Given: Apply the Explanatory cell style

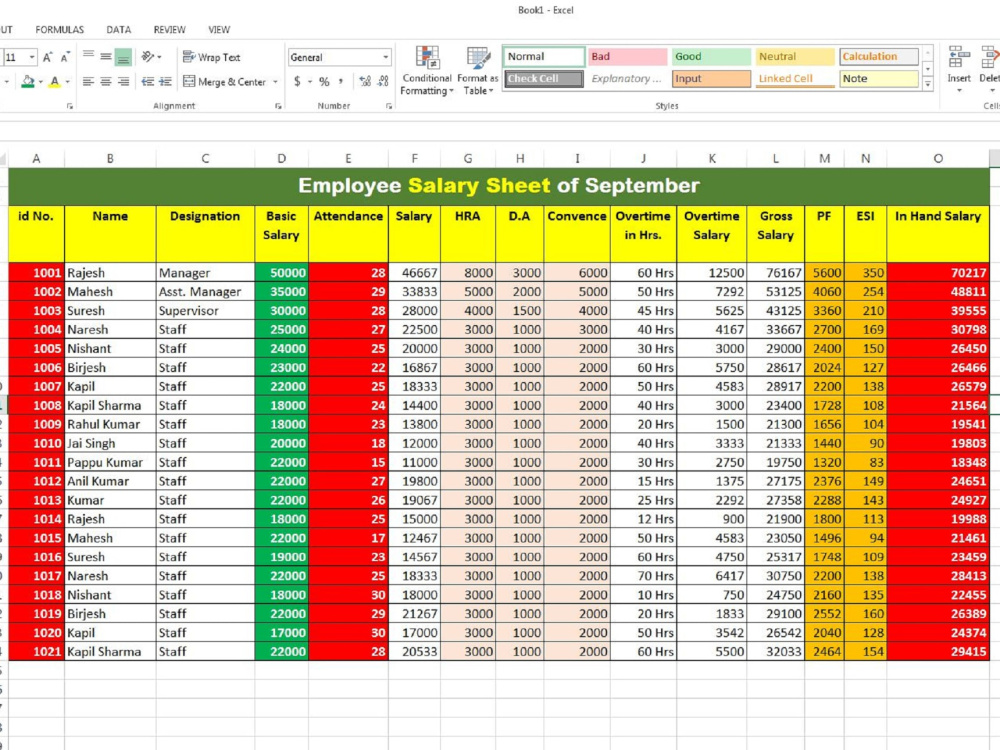Looking at the screenshot, I should point(628,78).
